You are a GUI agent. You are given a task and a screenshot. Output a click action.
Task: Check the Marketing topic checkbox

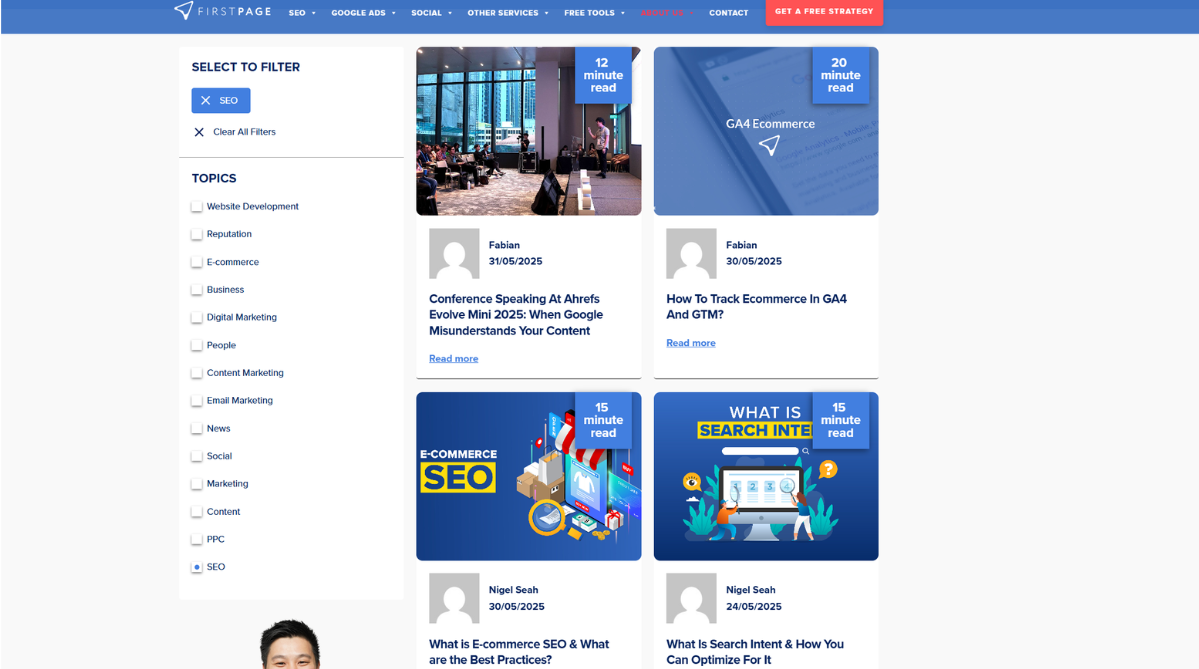(x=197, y=484)
